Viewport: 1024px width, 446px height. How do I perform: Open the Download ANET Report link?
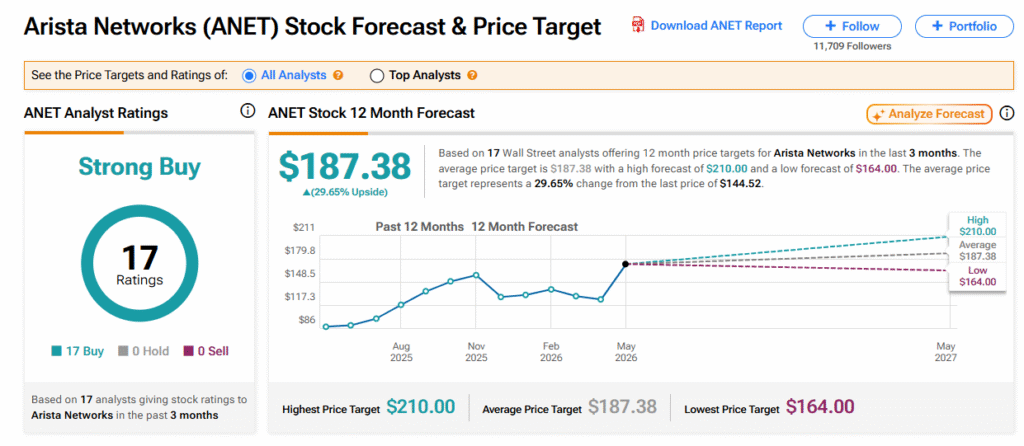pyautogui.click(x=716, y=25)
